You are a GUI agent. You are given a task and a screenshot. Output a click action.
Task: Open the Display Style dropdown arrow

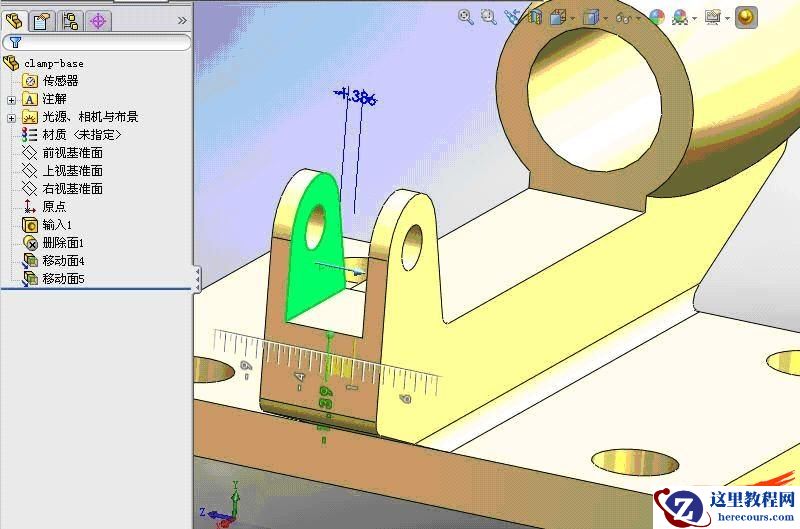pyautogui.click(x=606, y=19)
